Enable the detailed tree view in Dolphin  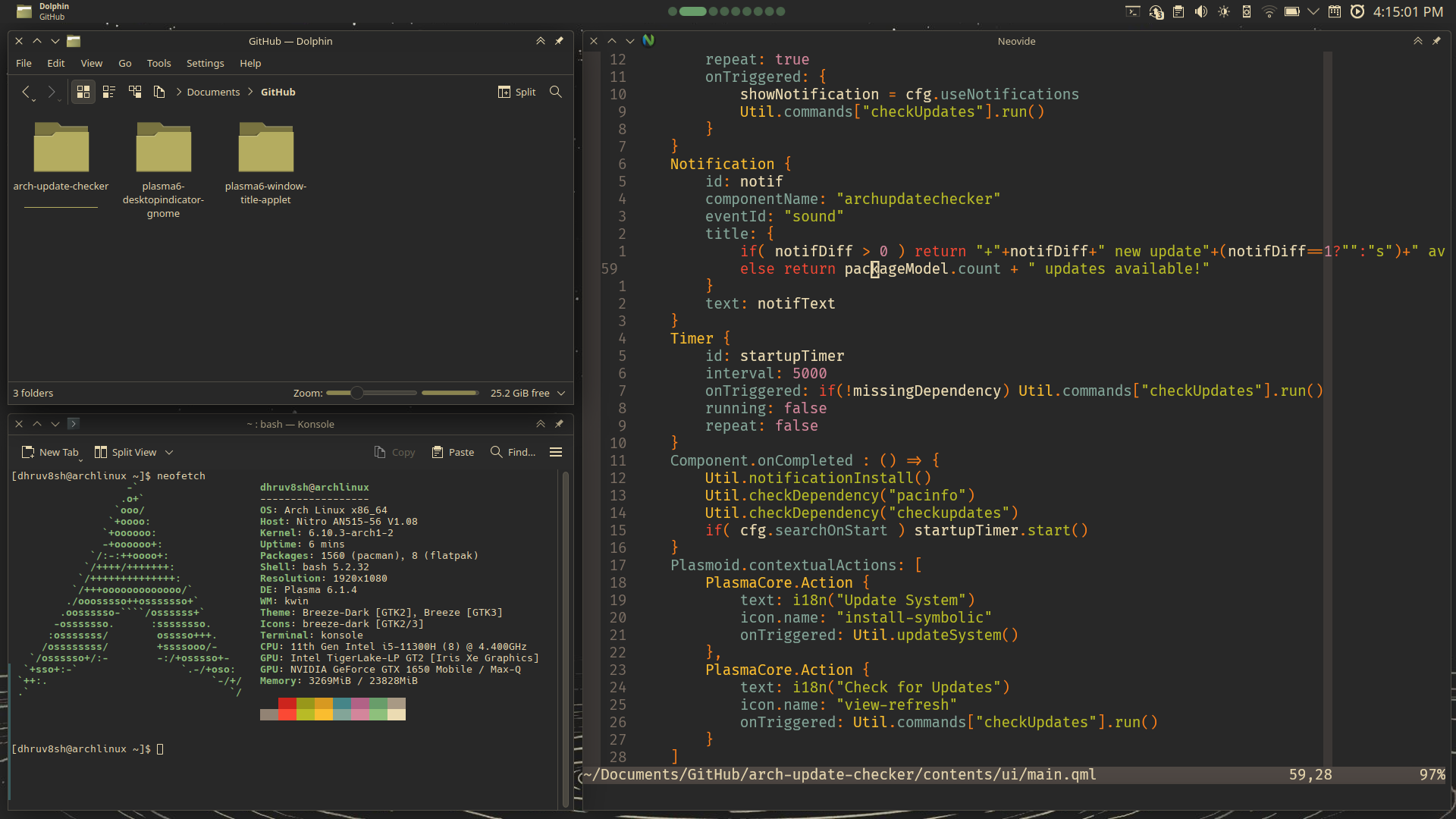[135, 92]
